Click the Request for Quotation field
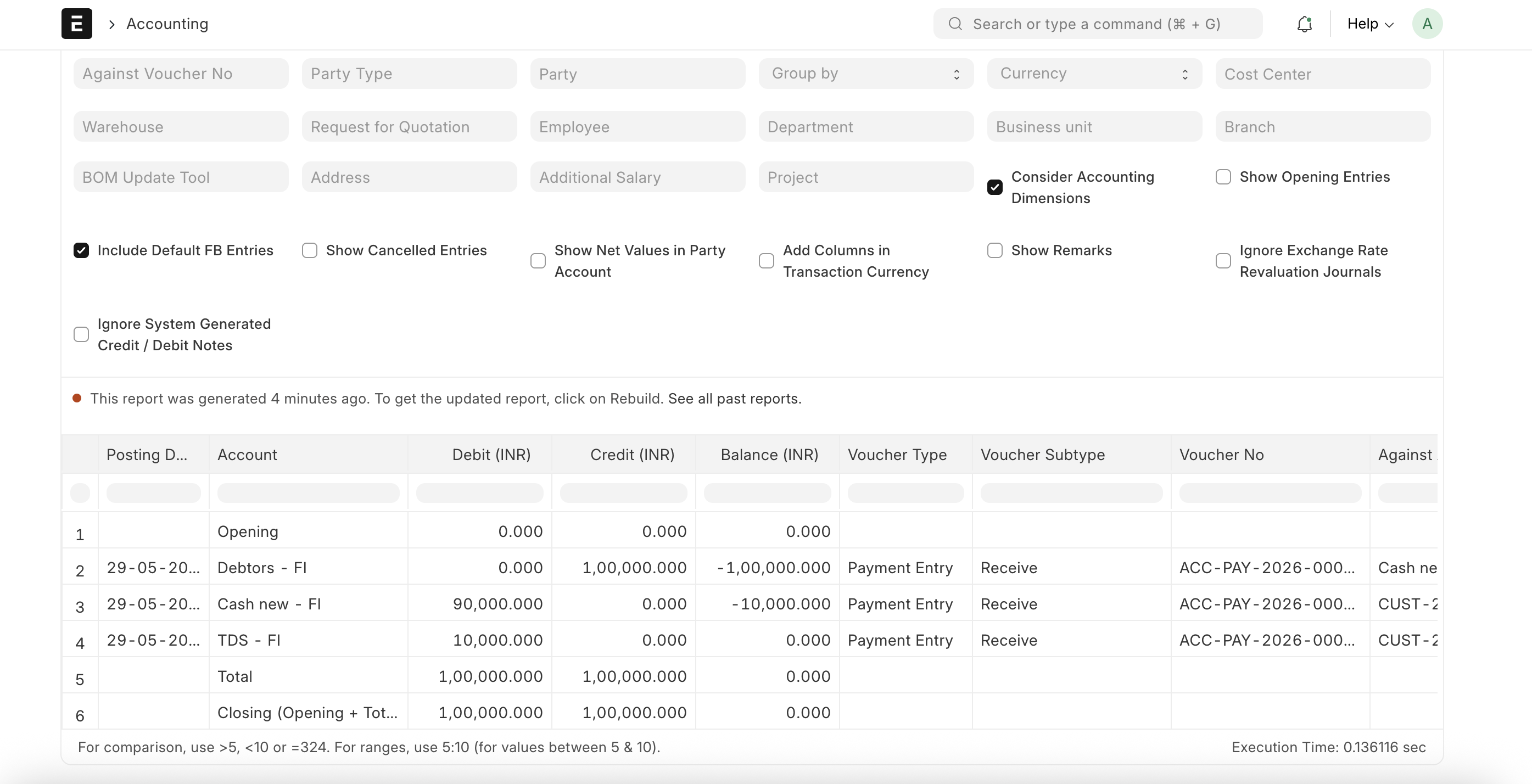The height and width of the screenshot is (784, 1532). (x=409, y=127)
